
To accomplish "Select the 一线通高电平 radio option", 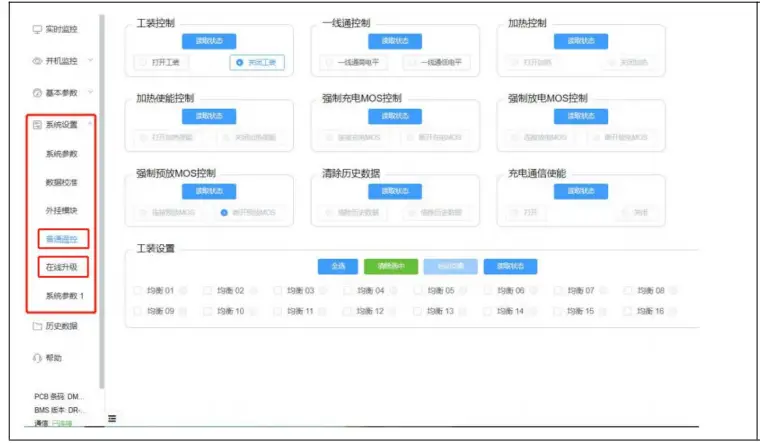I will pos(353,63).
